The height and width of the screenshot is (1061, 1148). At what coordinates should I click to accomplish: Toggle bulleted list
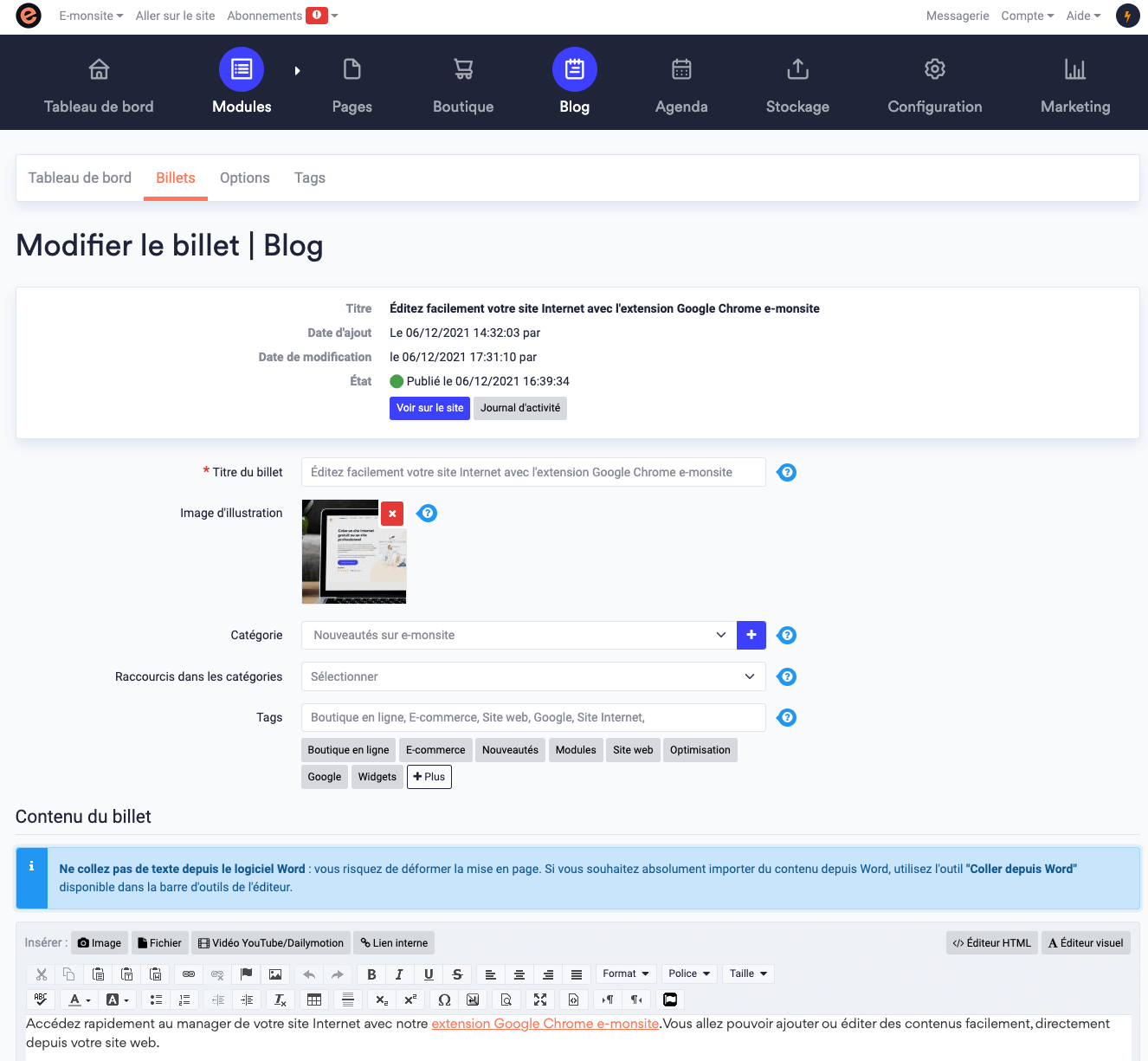pyautogui.click(x=156, y=1000)
